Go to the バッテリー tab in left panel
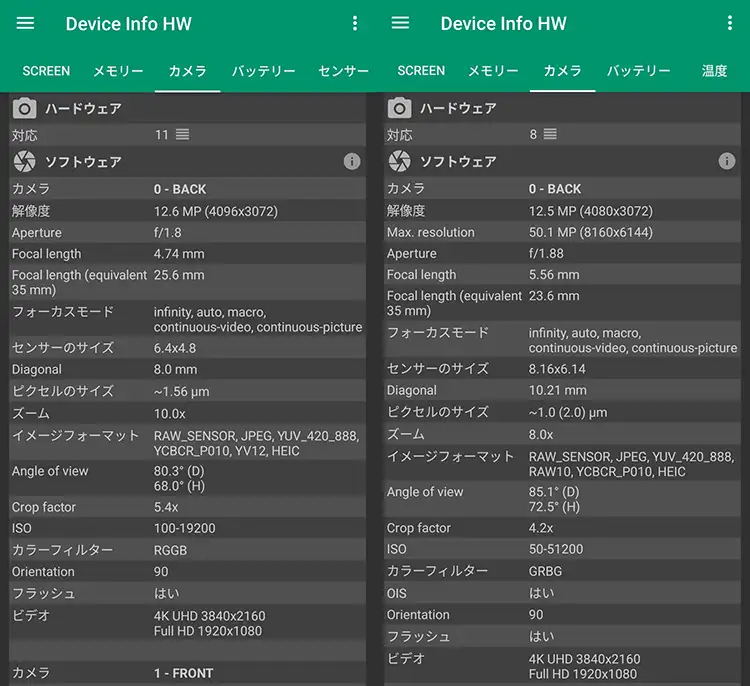 [x=263, y=71]
